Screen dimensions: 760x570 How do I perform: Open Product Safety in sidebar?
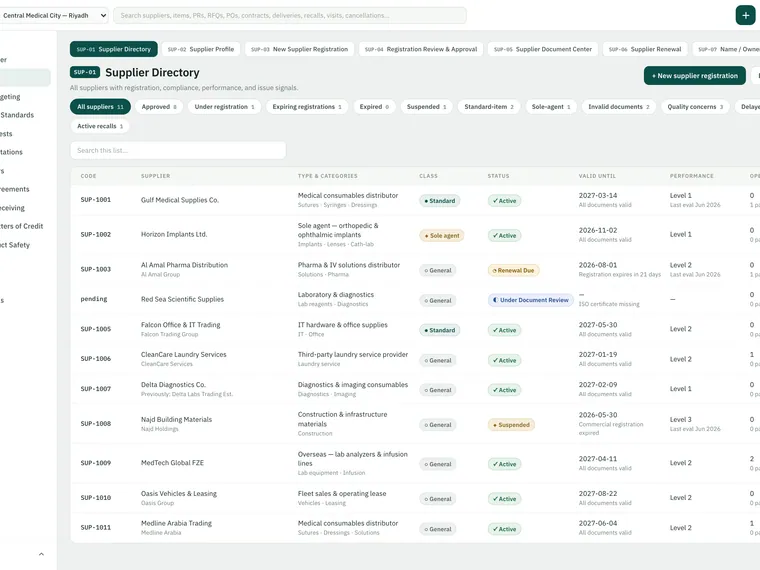[x=15, y=245]
